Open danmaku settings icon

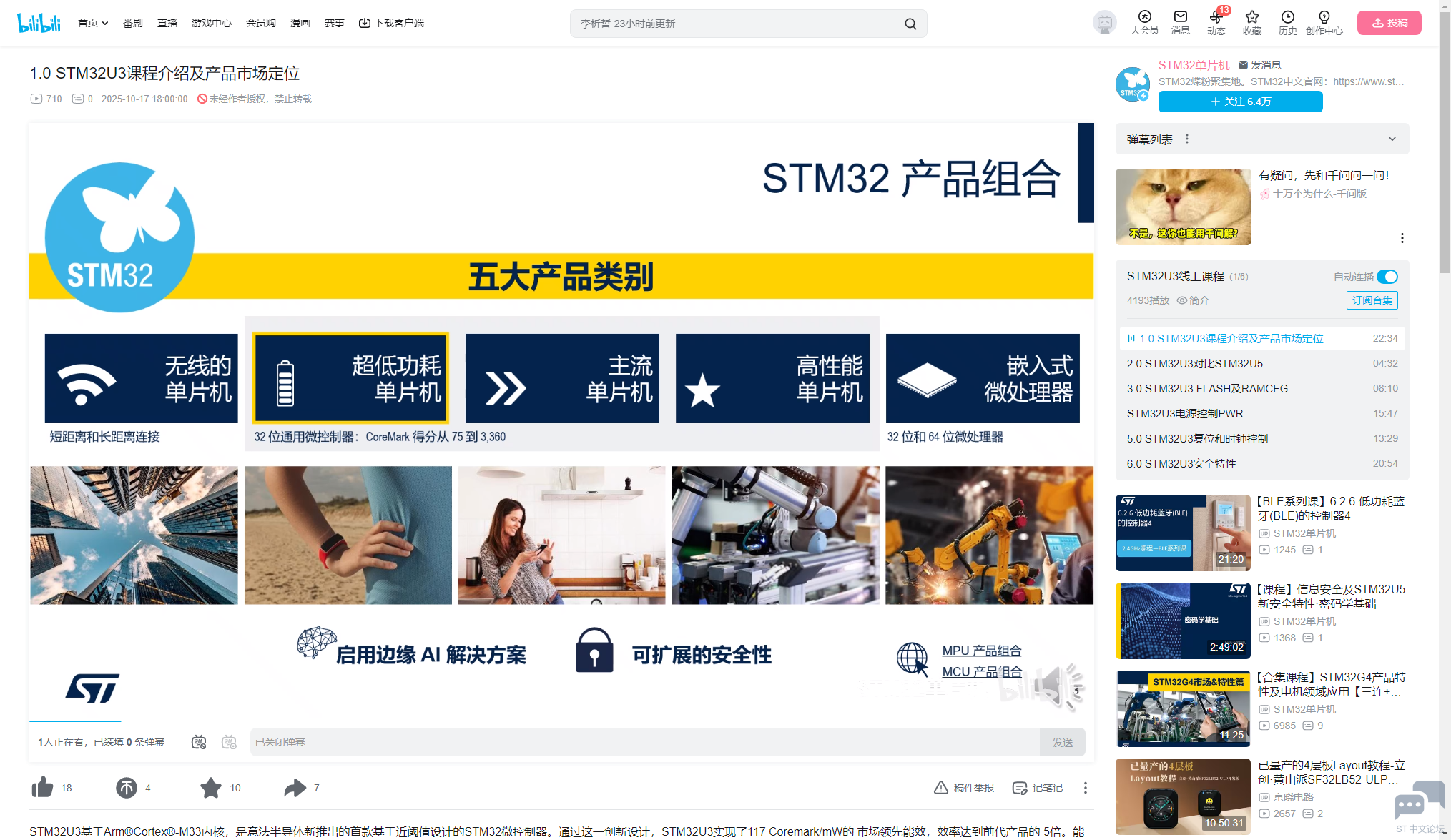coord(229,742)
